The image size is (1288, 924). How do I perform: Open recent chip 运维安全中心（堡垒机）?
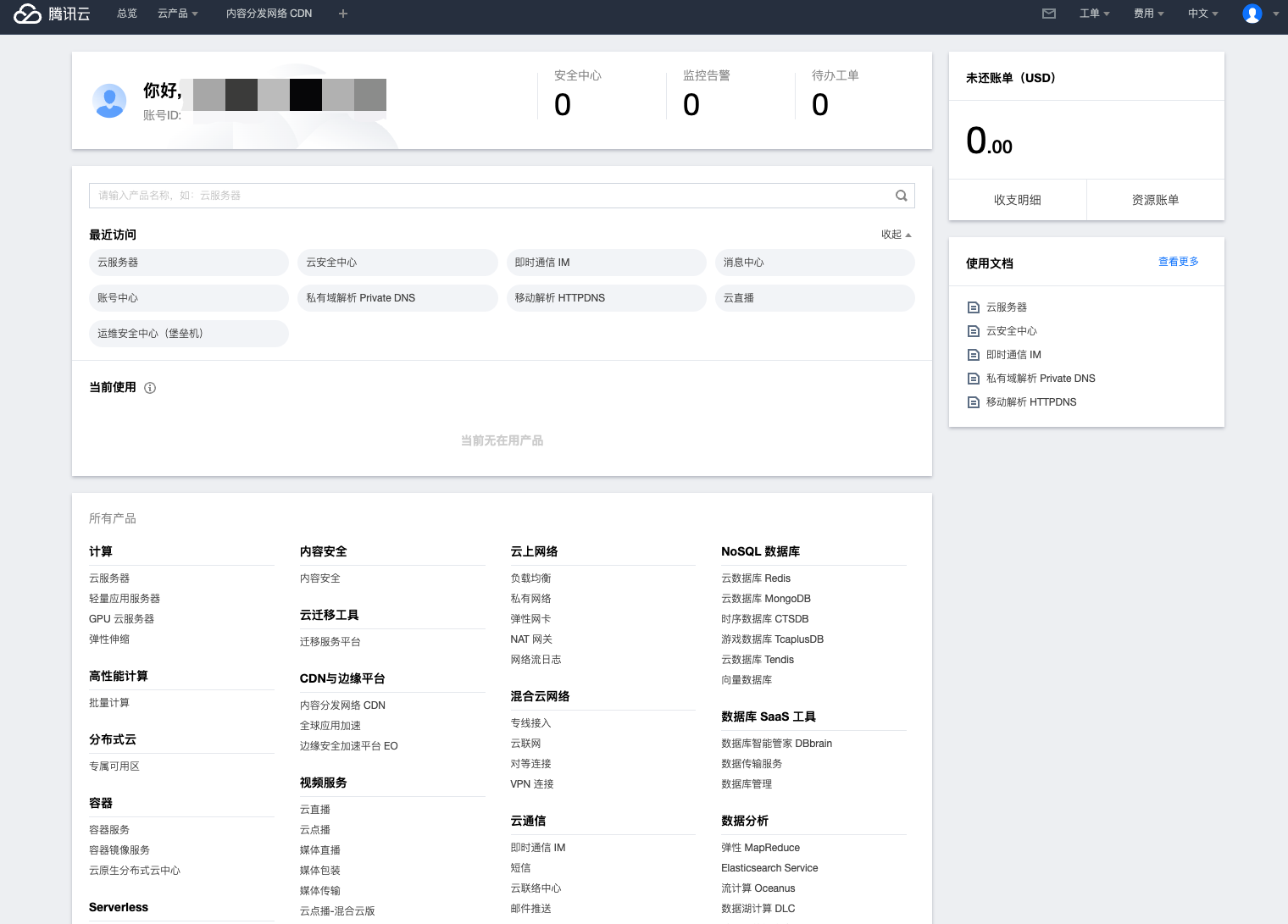189,334
